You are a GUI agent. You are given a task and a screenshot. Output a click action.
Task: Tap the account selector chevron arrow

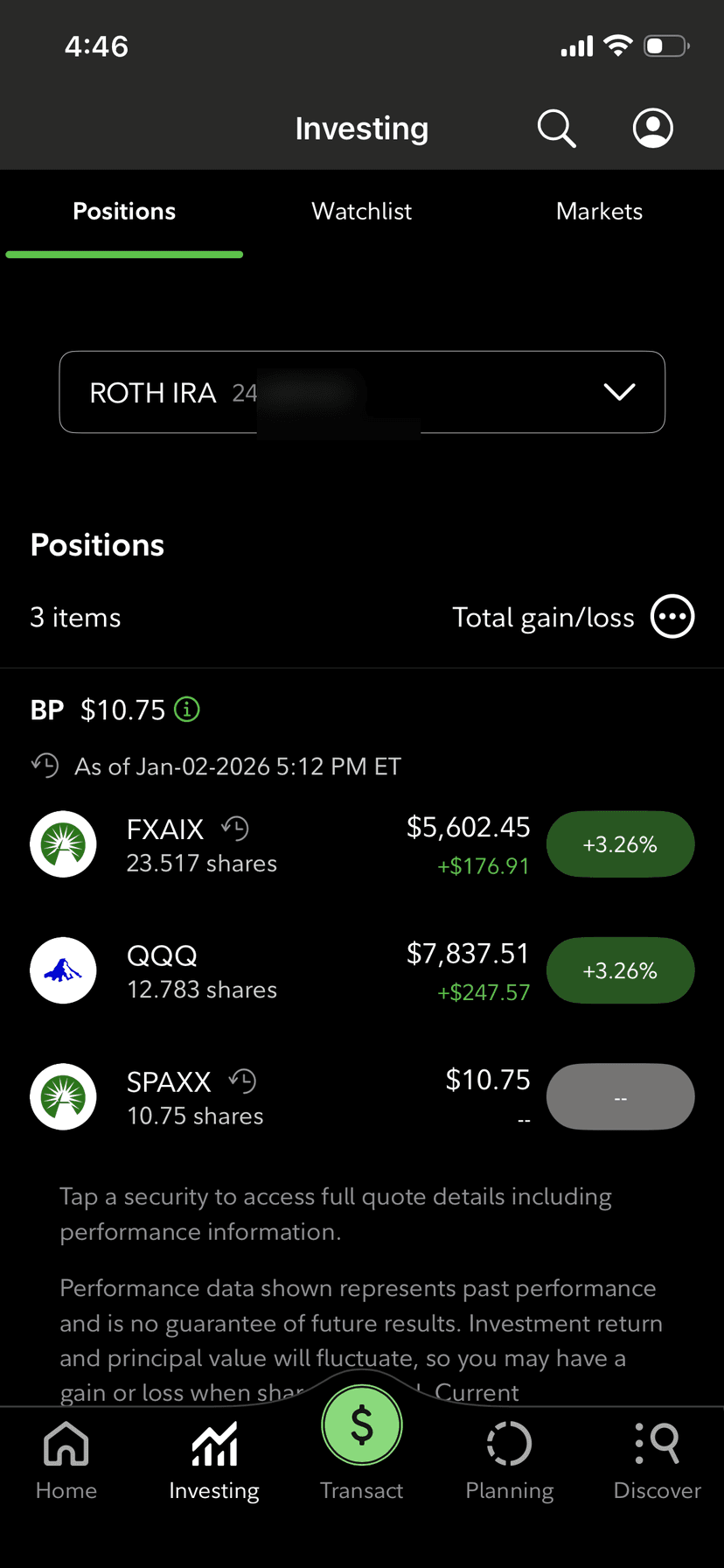pos(619,392)
